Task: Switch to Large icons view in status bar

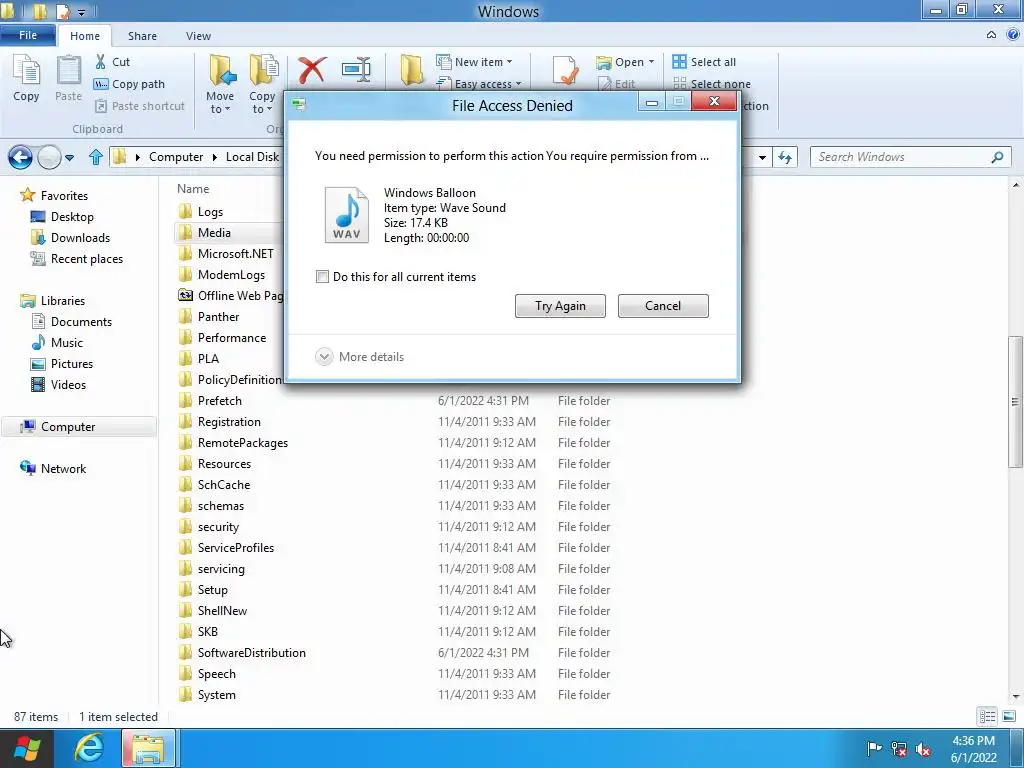Action: [x=1008, y=716]
